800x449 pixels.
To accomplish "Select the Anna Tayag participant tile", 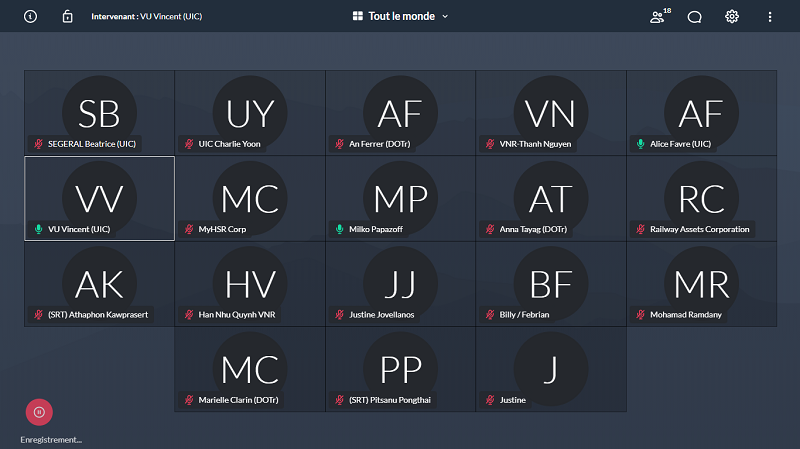I will [550, 199].
